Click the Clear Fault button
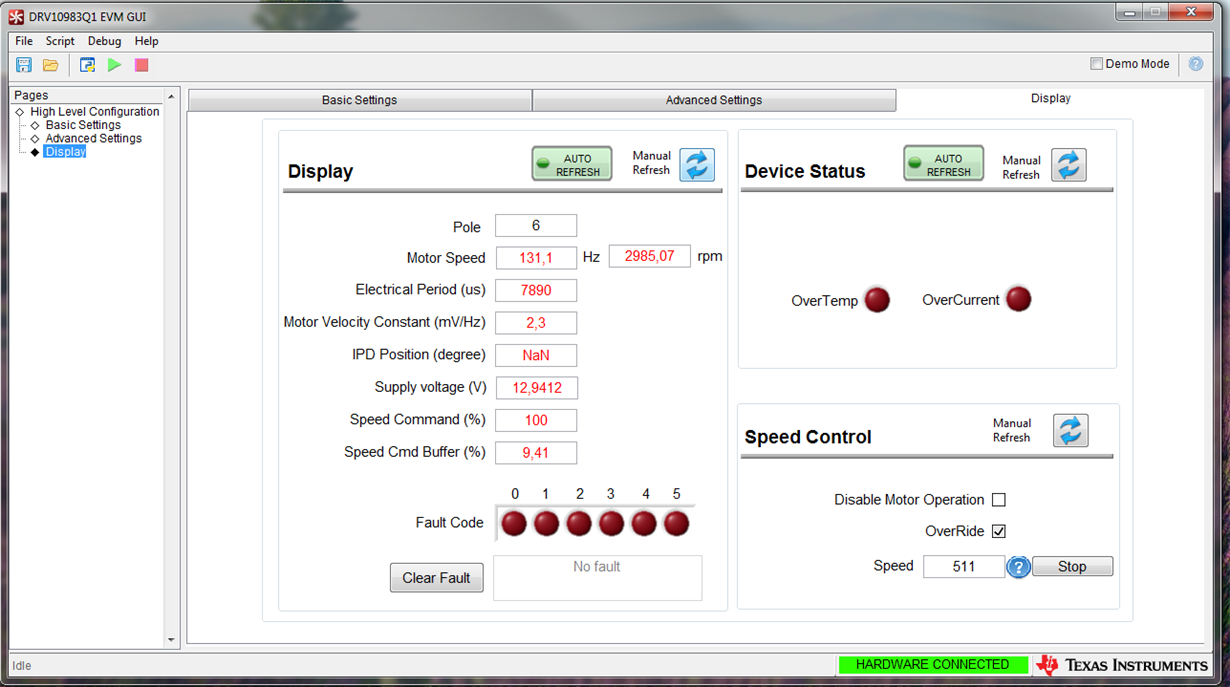 pos(436,578)
